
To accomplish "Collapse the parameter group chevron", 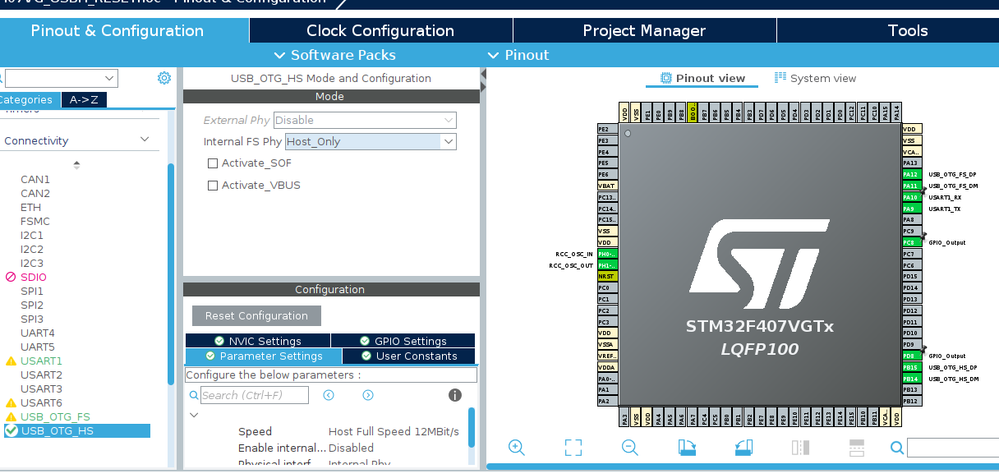I will [194, 415].
